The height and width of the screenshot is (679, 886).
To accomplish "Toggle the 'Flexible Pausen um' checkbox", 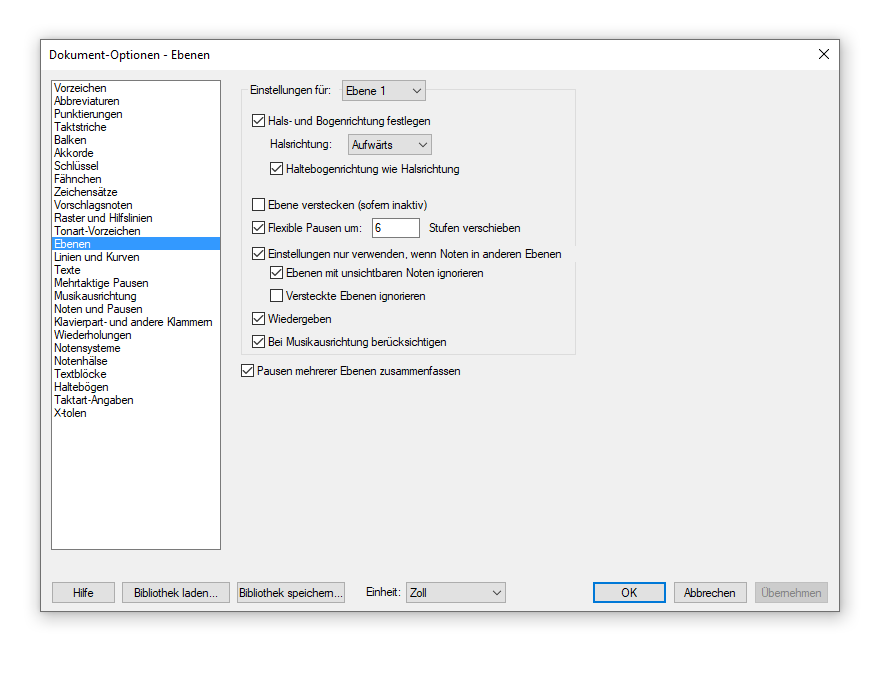I will click(259, 228).
